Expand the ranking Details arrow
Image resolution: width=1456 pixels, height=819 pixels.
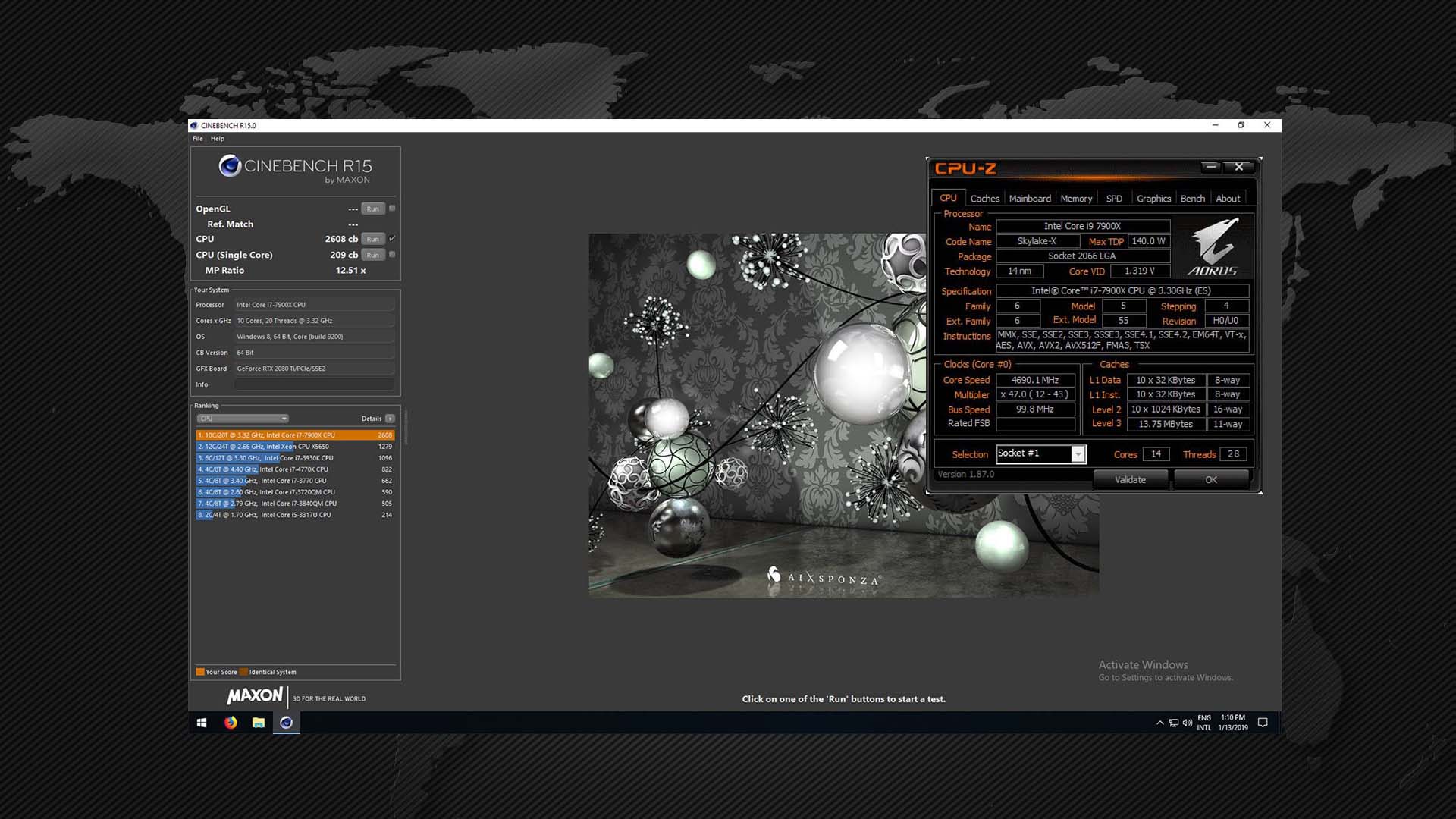tap(390, 419)
